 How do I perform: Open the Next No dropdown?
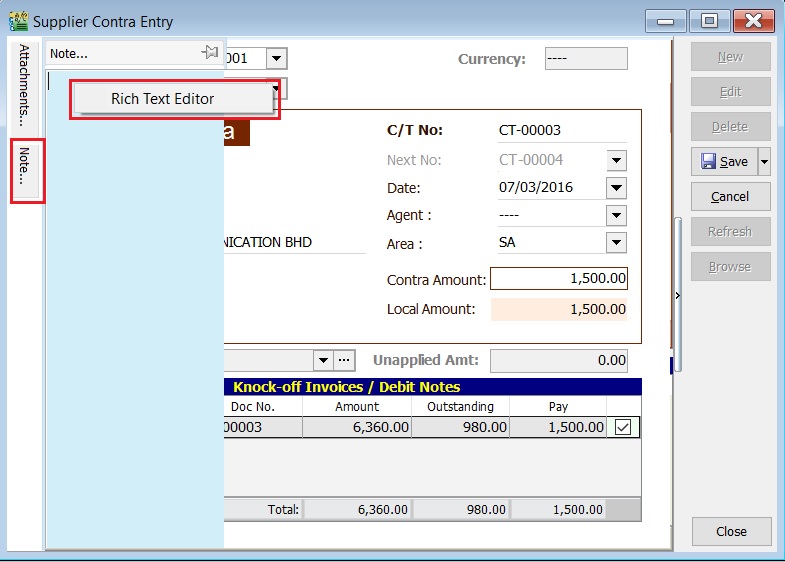tap(616, 160)
